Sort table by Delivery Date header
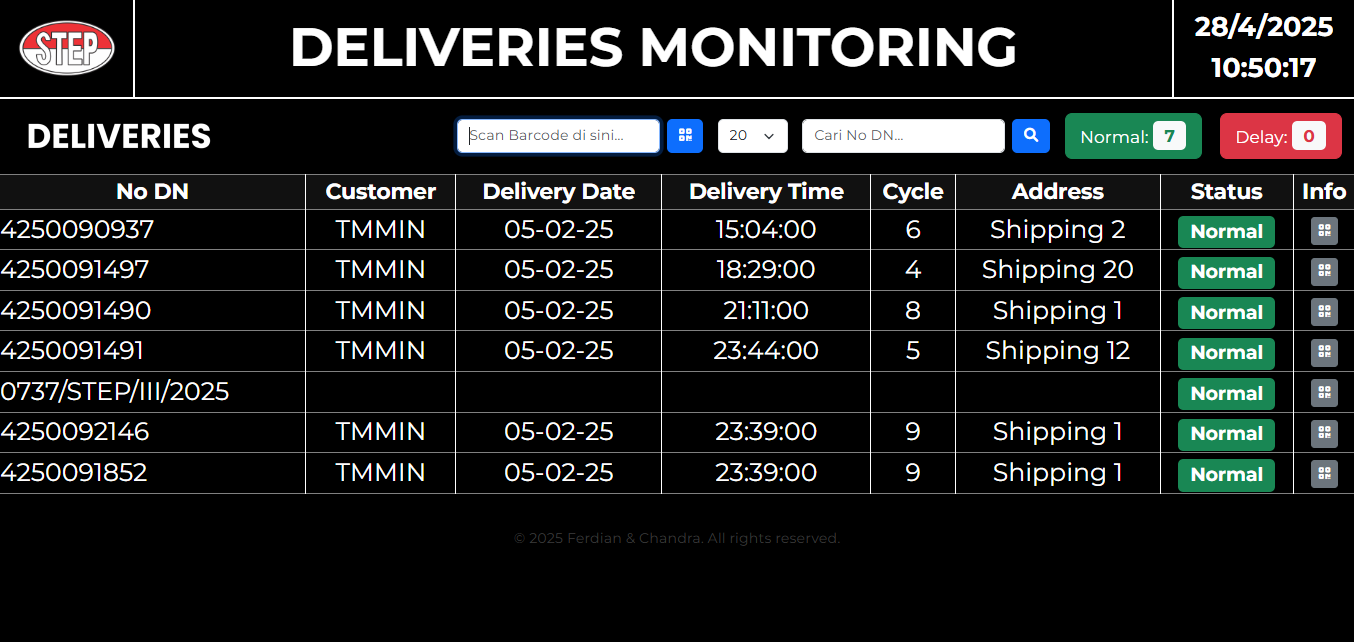Image resolution: width=1354 pixels, height=642 pixels. [558, 191]
